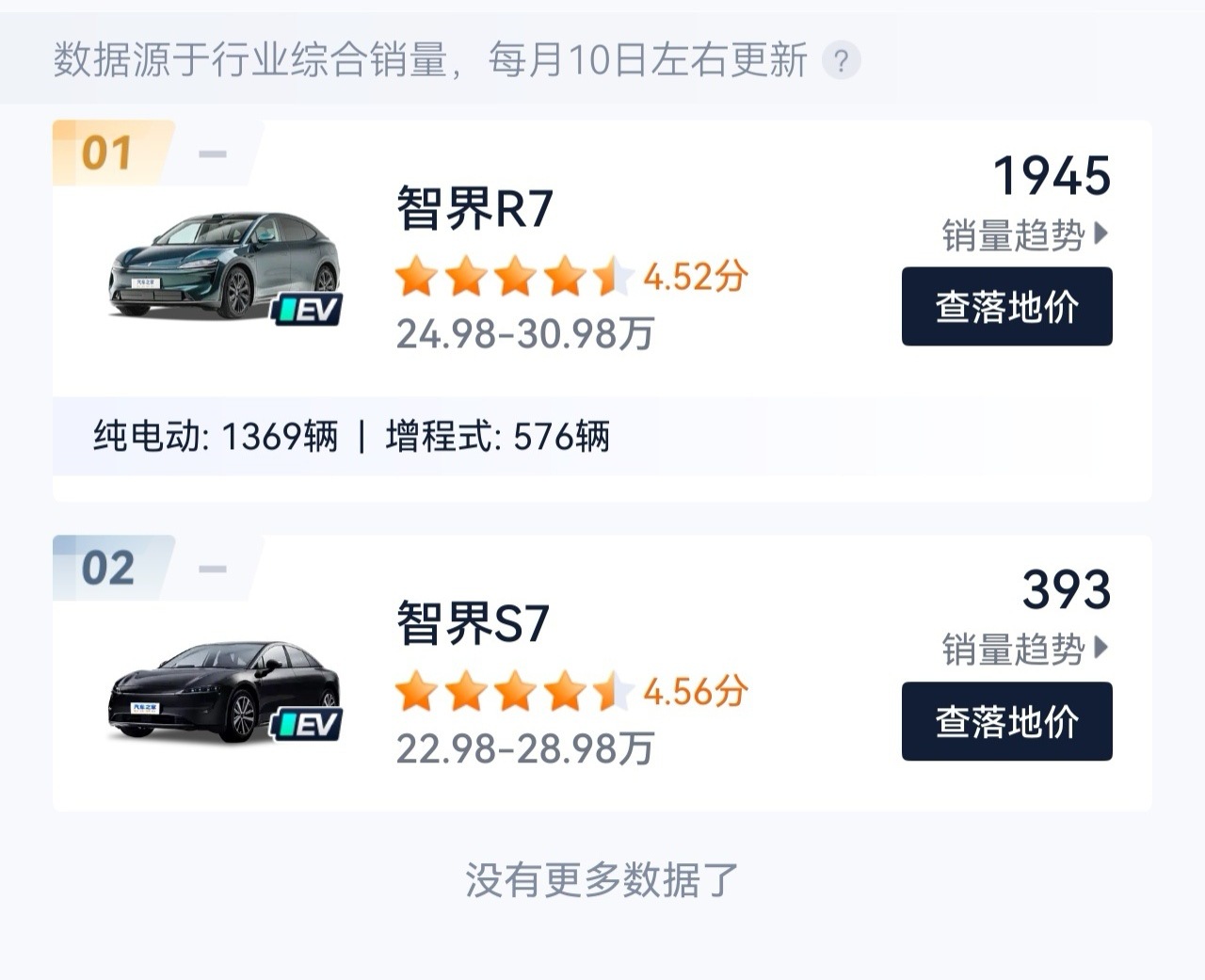Tap the star rating of 智界R7
1205x980 pixels.
click(513, 278)
